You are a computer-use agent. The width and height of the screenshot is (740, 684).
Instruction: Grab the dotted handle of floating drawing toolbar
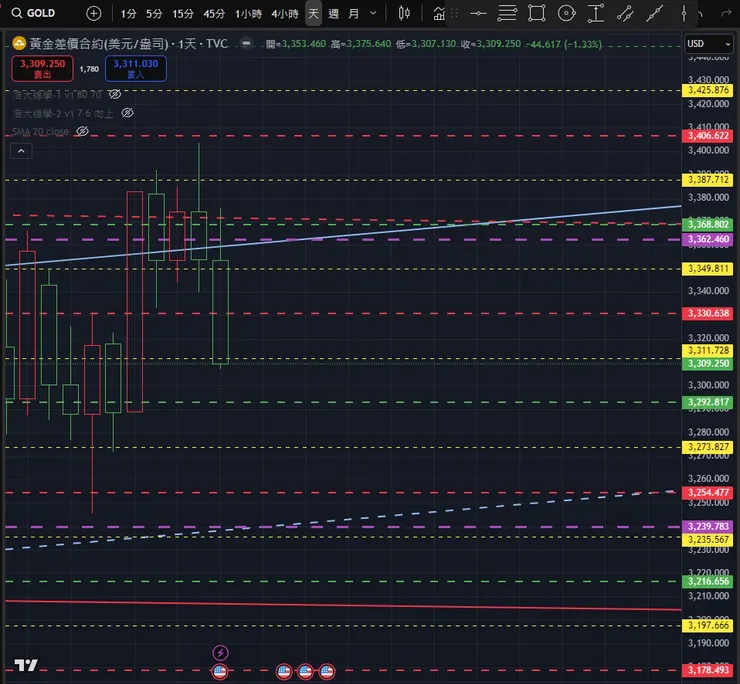click(x=454, y=14)
